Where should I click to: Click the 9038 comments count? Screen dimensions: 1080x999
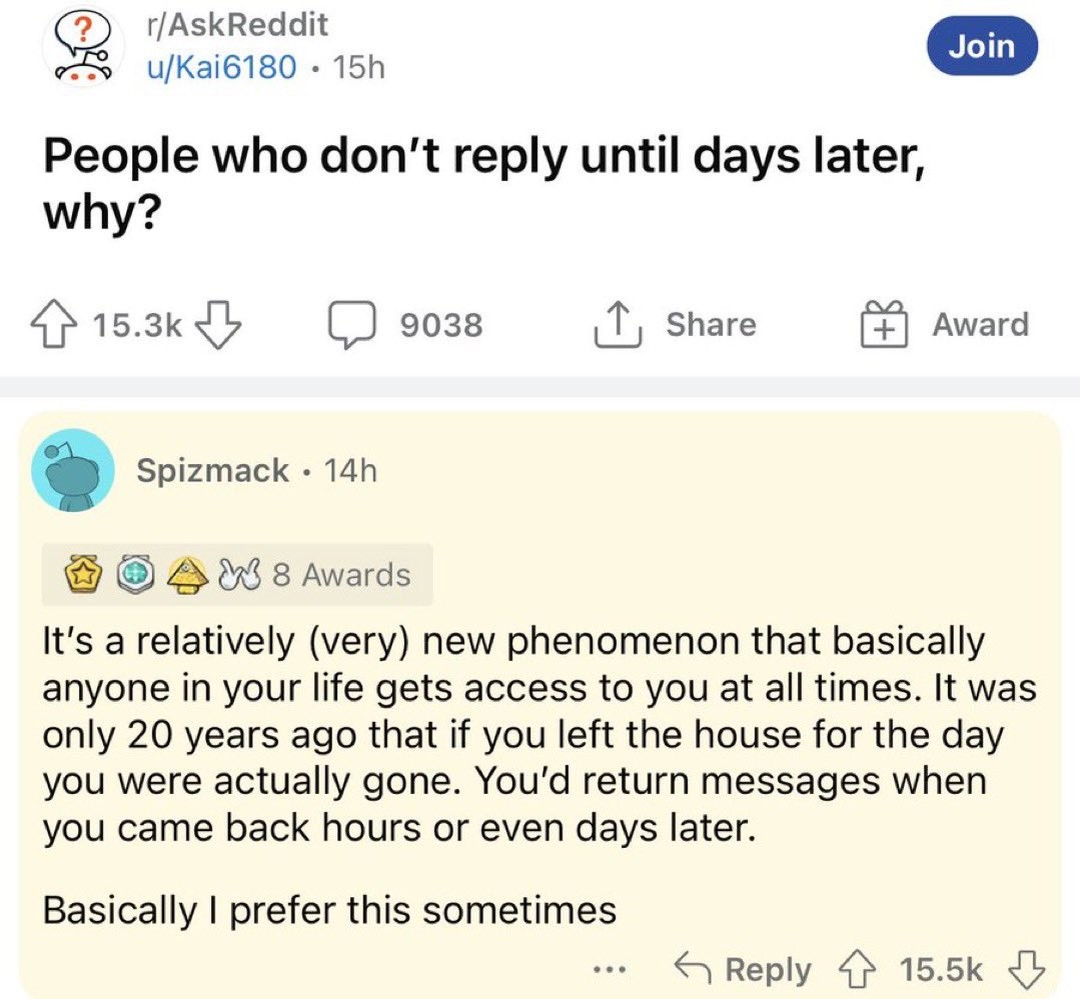(x=440, y=325)
